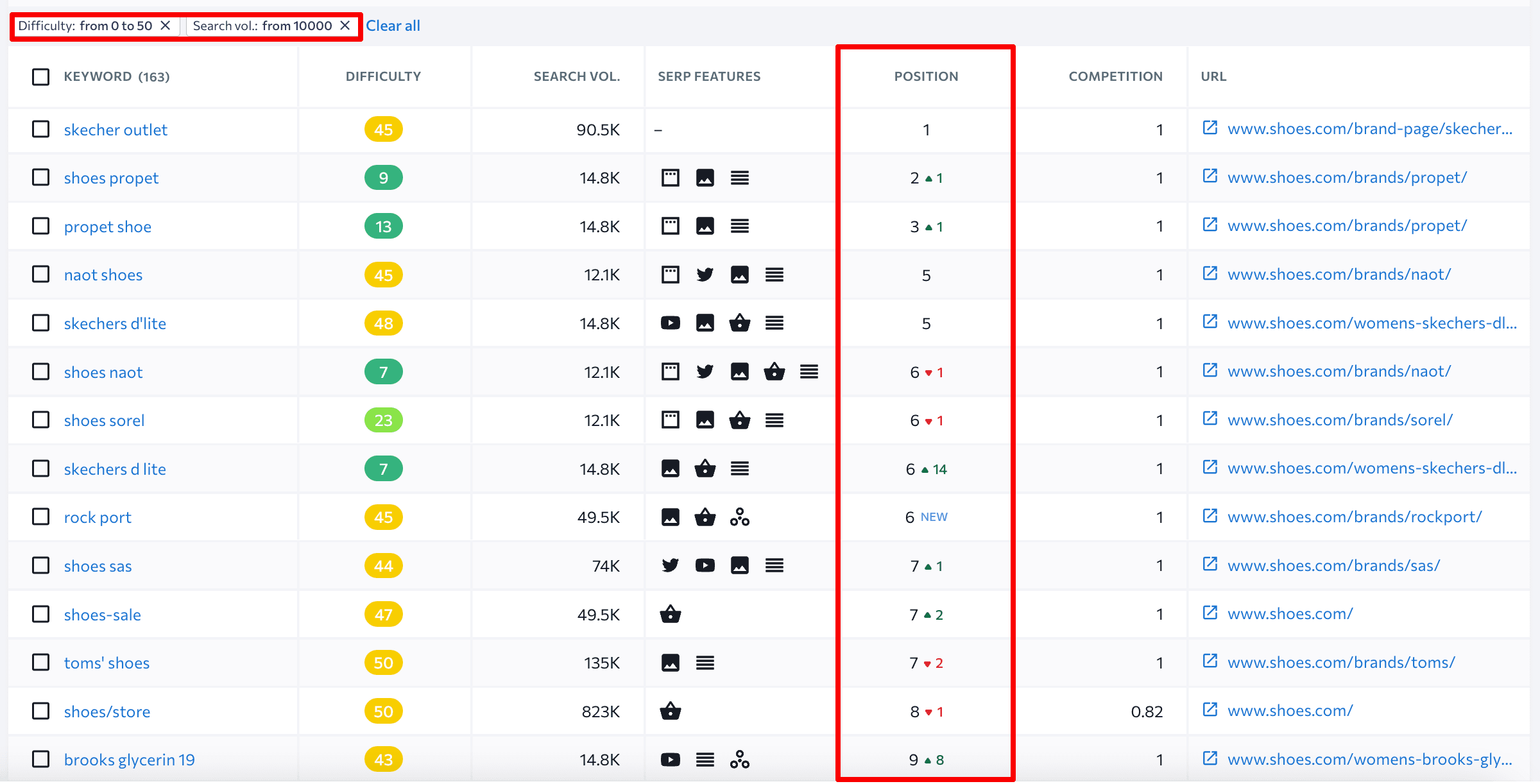The image size is (1540, 784).
Task: Click the Twitter icon in naot shoes row
Action: coord(705,275)
